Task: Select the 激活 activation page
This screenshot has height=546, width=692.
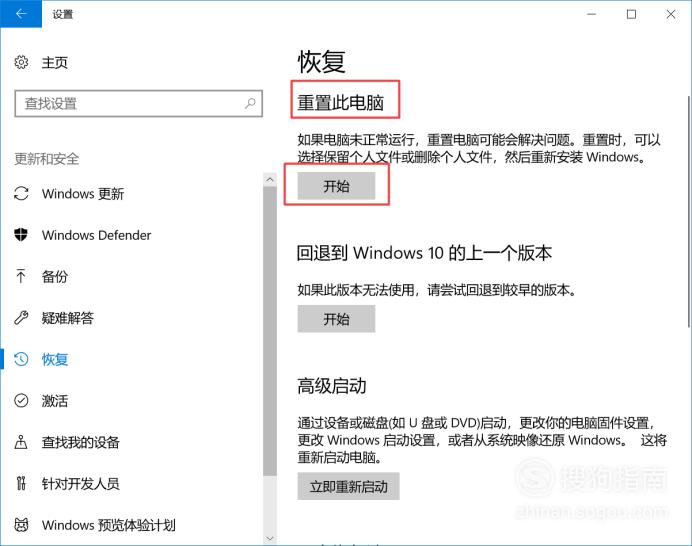Action: [x=55, y=401]
